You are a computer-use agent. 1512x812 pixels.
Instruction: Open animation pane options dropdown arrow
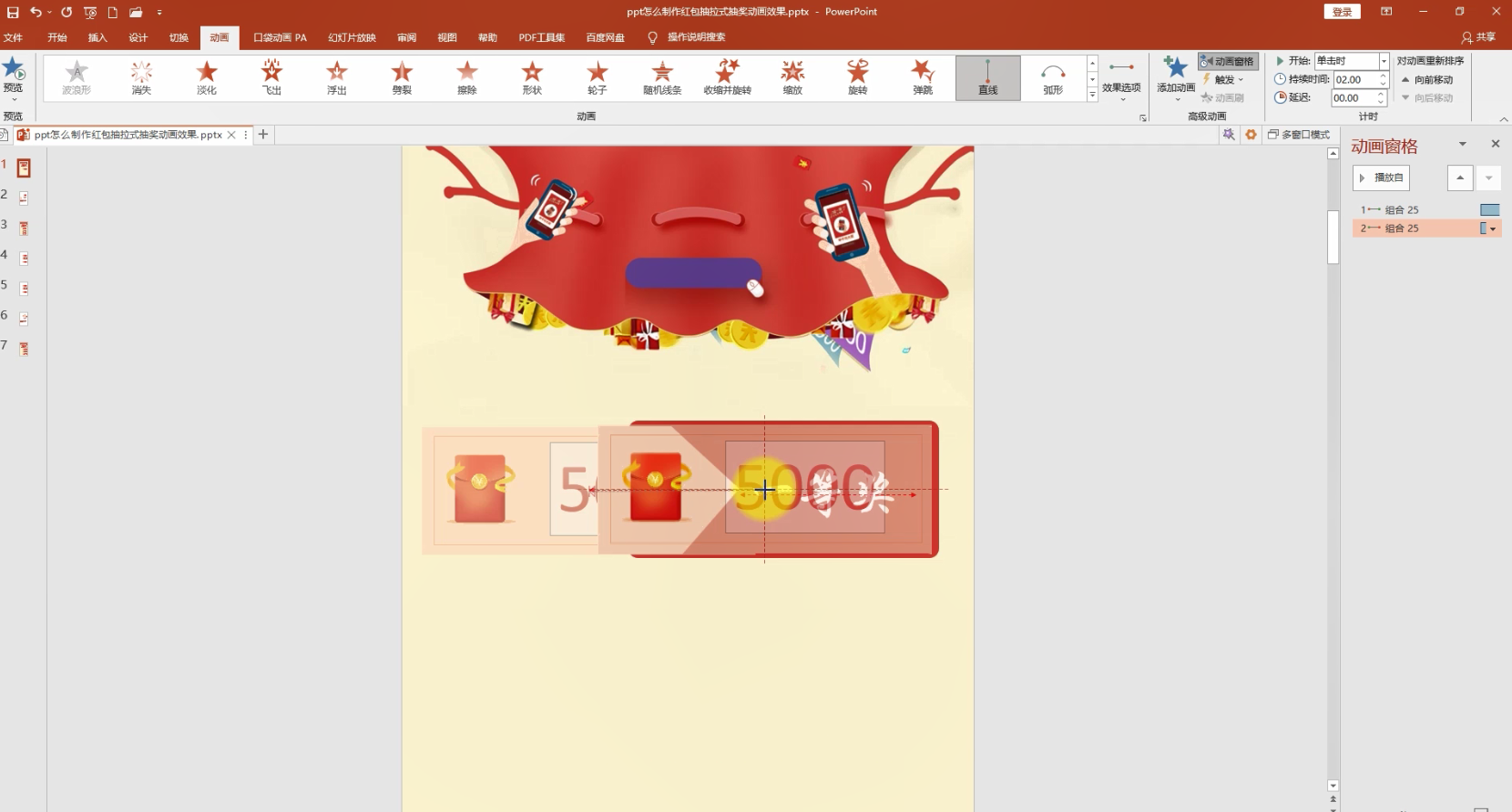point(1463,144)
